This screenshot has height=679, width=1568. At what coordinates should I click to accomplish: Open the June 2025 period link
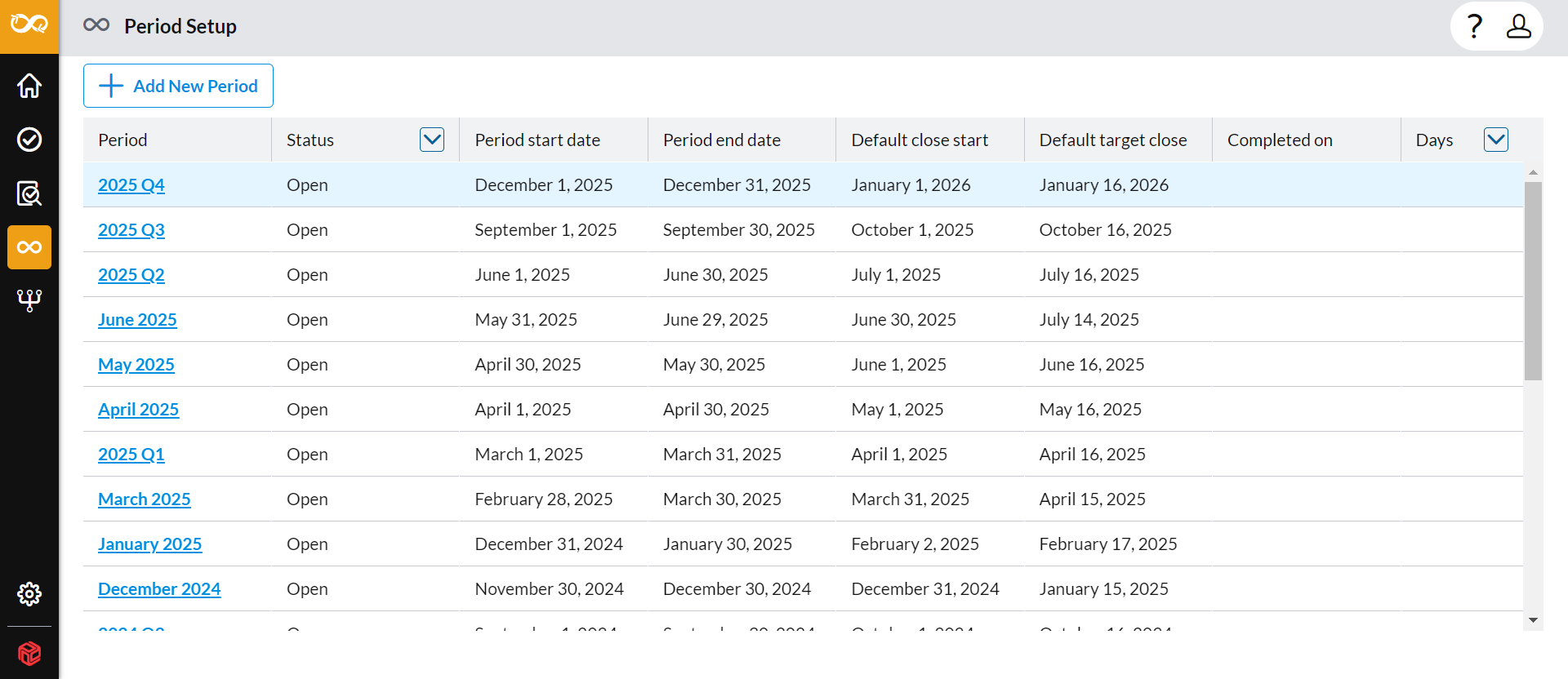[x=137, y=320]
